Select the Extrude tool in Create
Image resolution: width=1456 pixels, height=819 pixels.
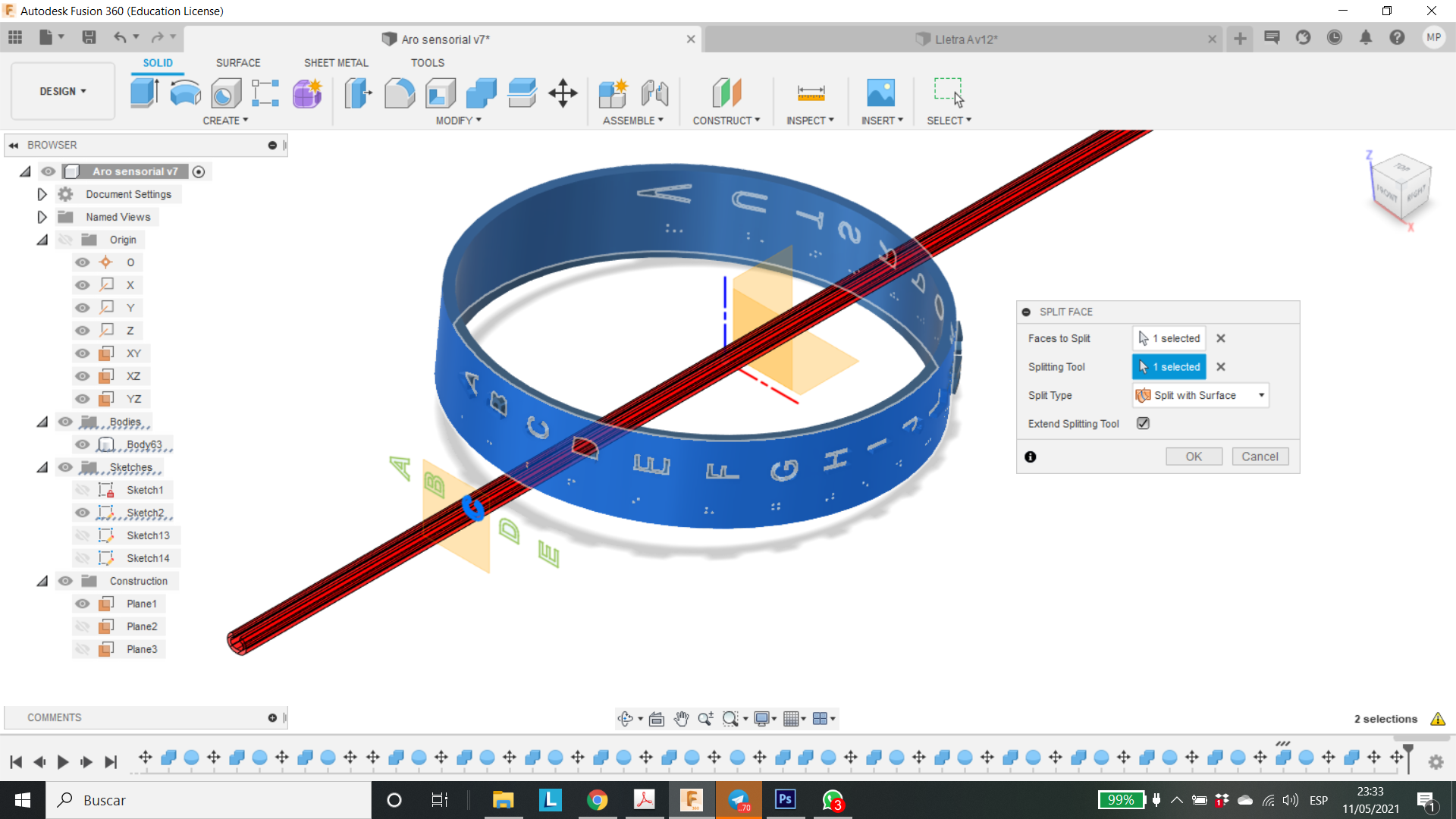(x=144, y=93)
